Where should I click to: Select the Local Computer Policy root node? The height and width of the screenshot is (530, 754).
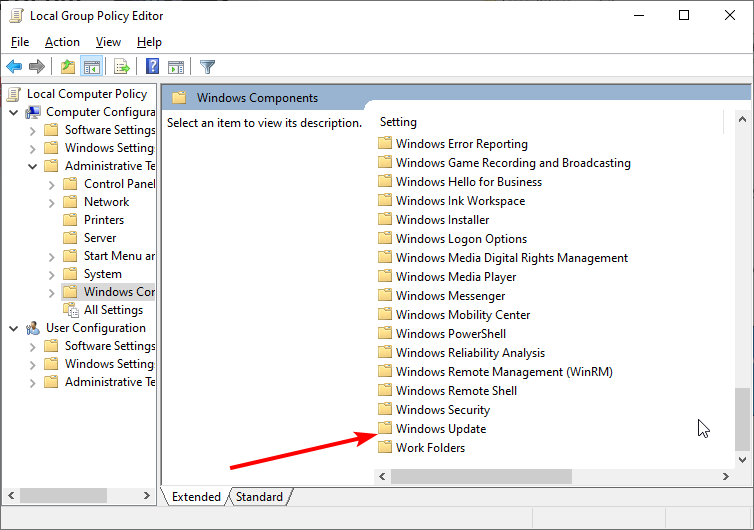[x=87, y=94]
